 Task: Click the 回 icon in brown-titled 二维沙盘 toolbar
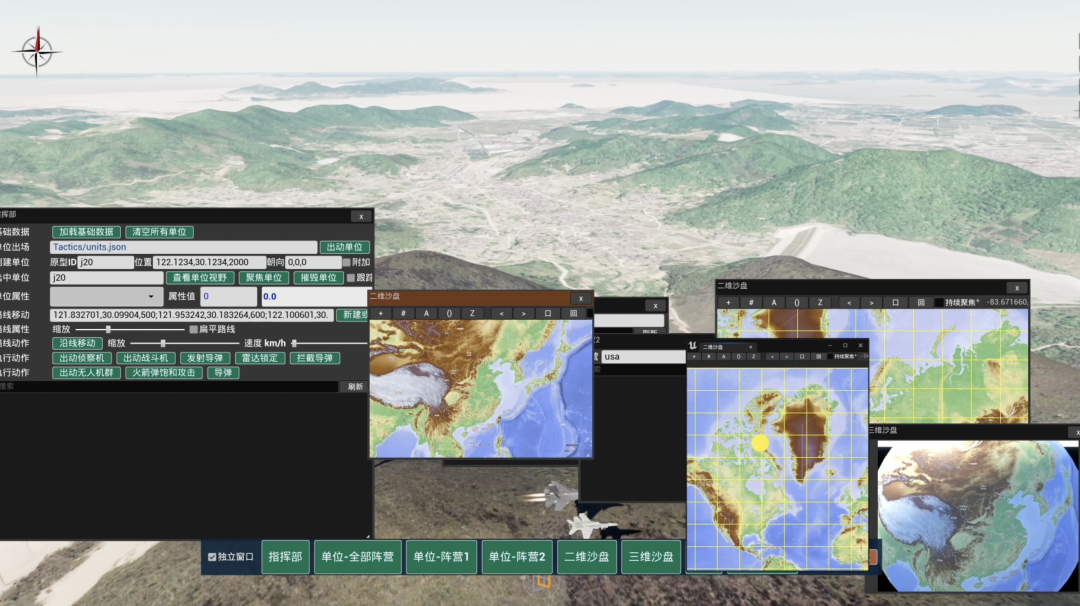point(573,313)
